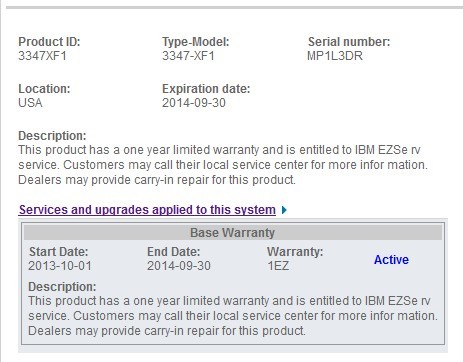The height and width of the screenshot is (362, 463).
Task: Select the serial number MP1L3DR value
Action: [335, 56]
